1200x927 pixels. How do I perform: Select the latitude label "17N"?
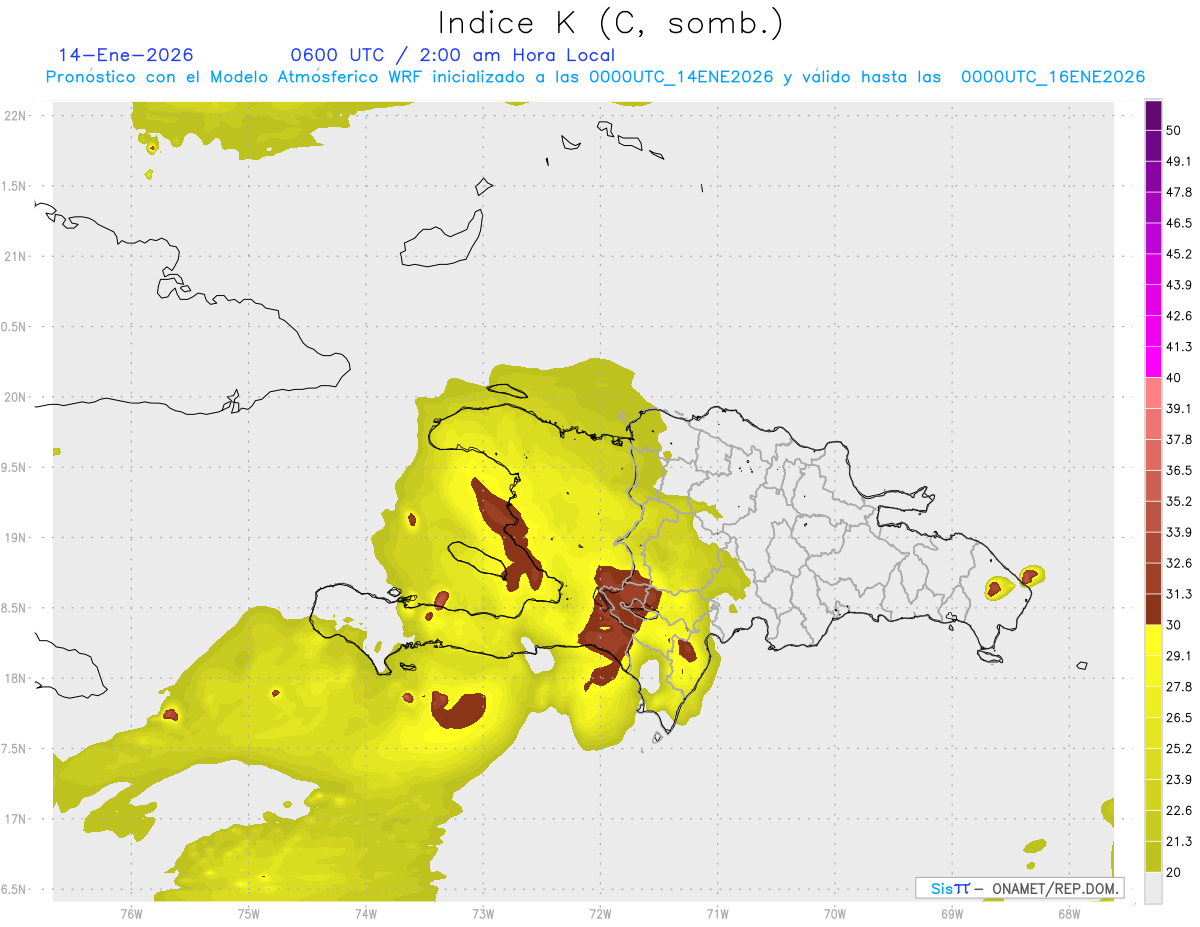pos(15,820)
